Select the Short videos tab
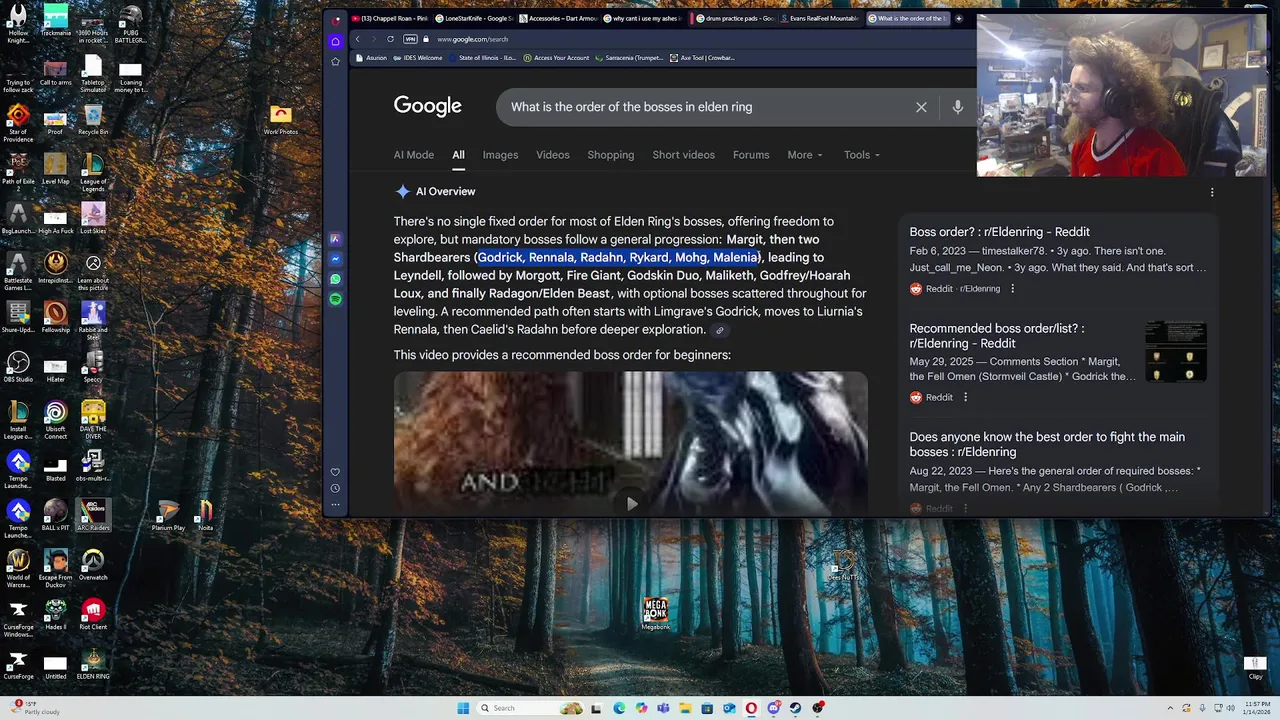 683,155
